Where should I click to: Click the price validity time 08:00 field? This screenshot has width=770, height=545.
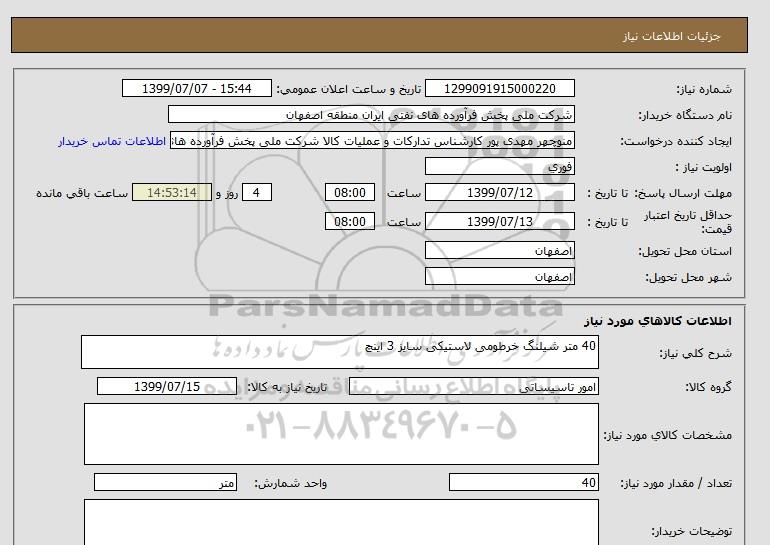(350, 221)
